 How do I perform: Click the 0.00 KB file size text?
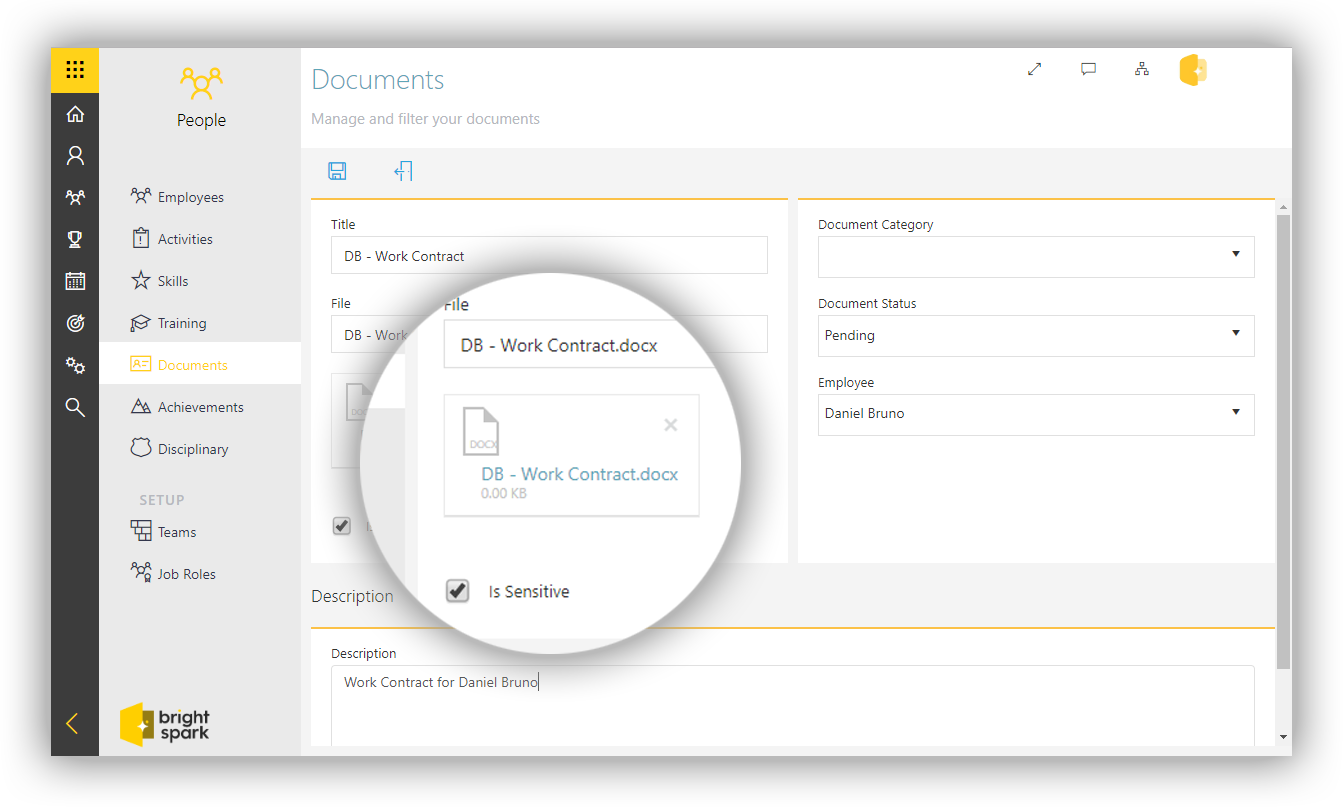pyautogui.click(x=504, y=493)
